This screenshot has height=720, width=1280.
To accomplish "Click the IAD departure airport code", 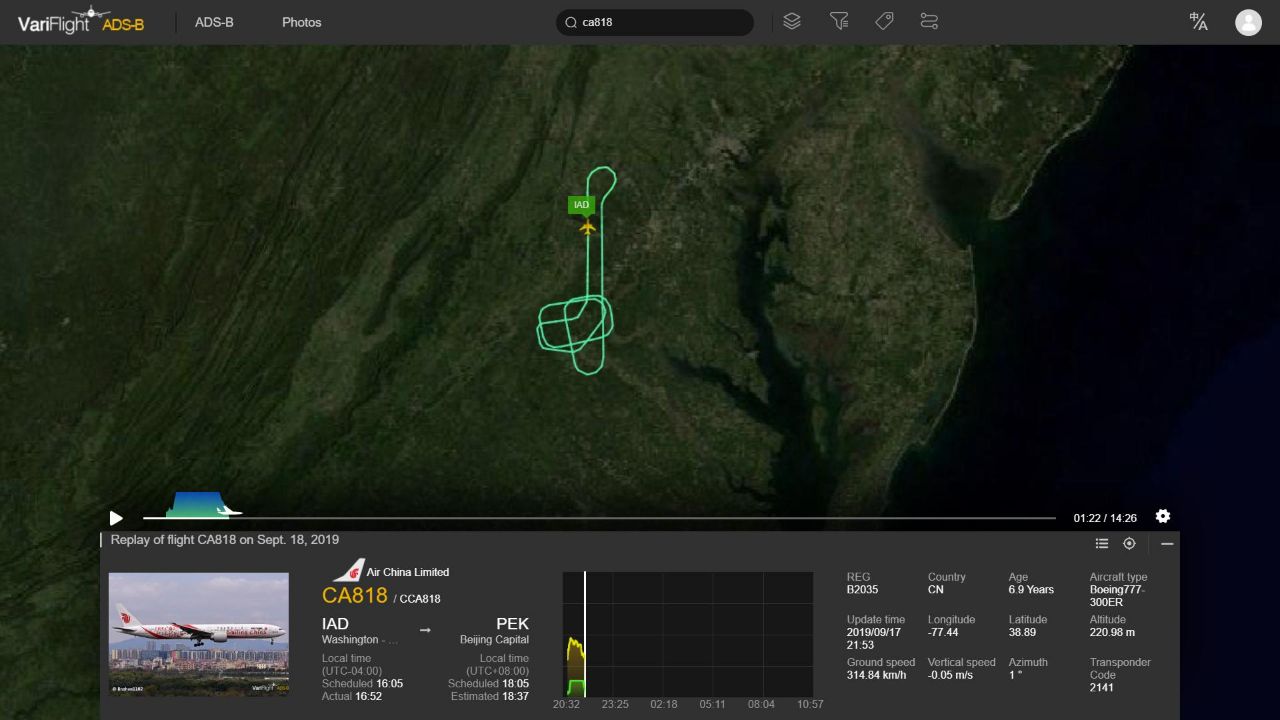I will pyautogui.click(x=335, y=624).
